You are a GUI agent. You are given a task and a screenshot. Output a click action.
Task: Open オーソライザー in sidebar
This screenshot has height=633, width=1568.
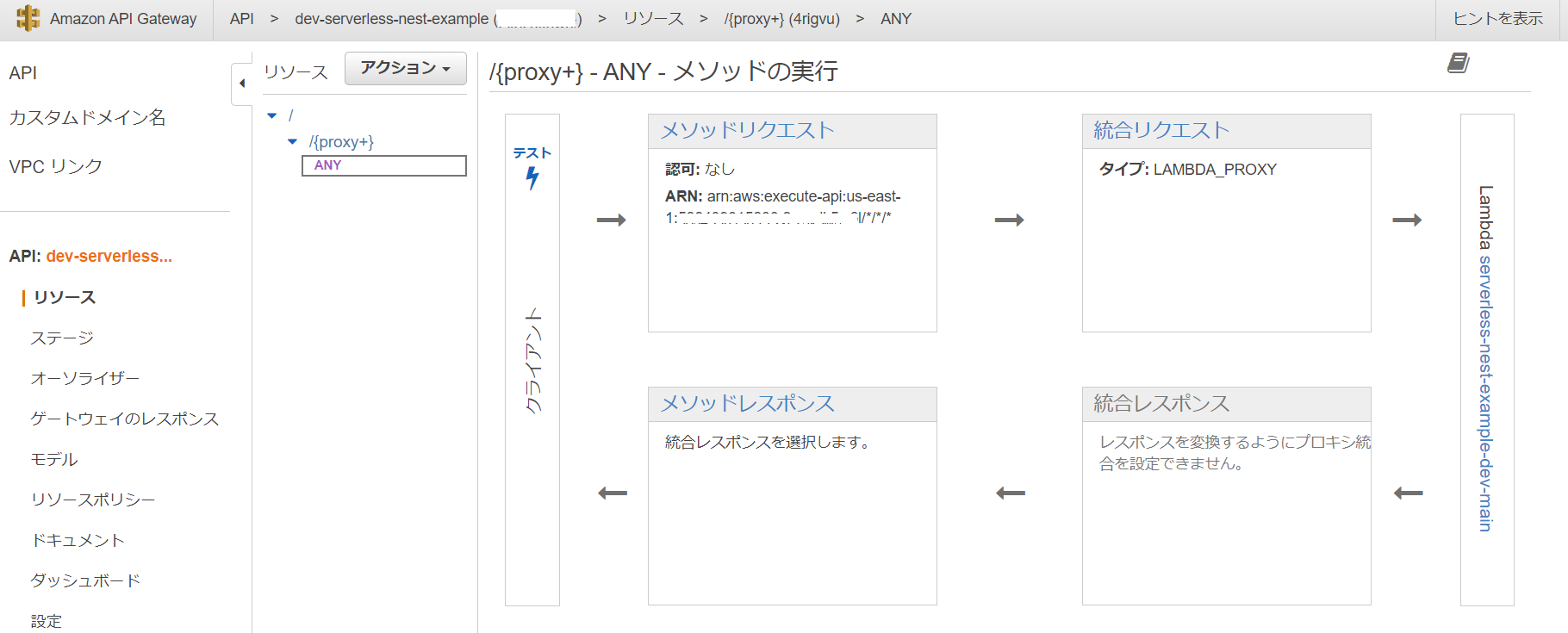(85, 378)
